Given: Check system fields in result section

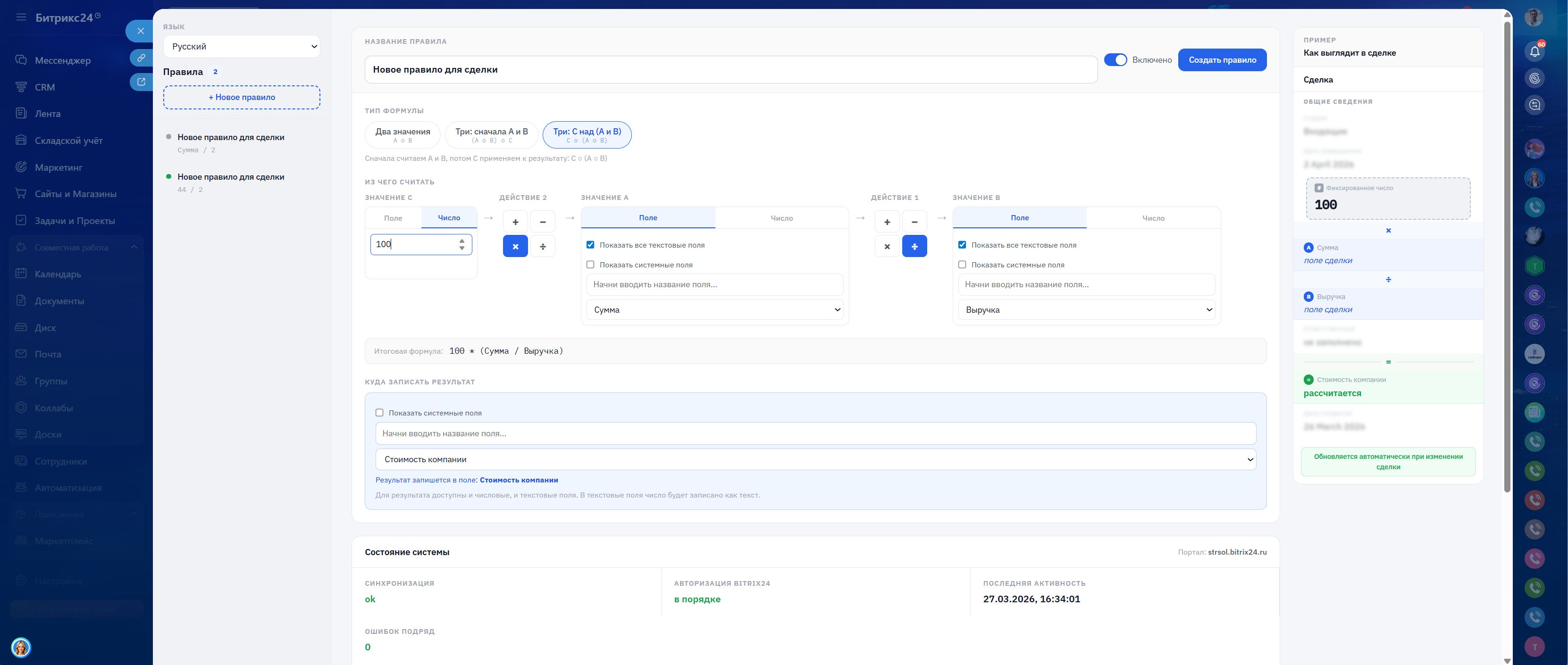Looking at the screenshot, I should [x=379, y=413].
